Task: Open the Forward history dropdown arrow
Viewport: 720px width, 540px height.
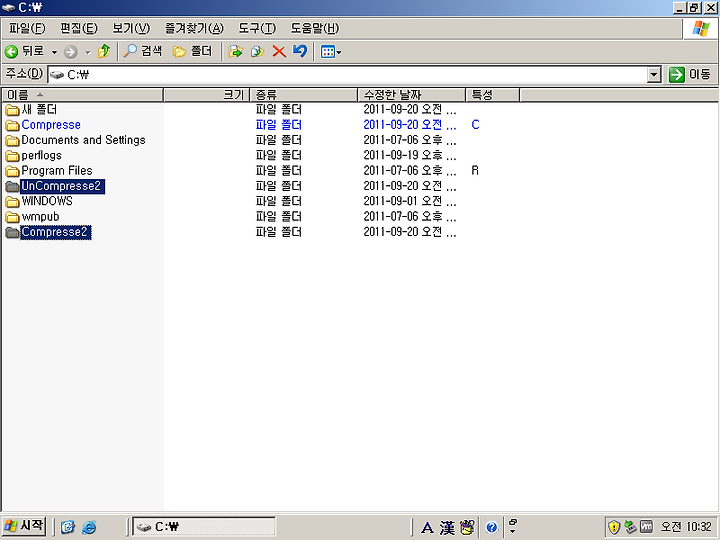Action: [88, 52]
